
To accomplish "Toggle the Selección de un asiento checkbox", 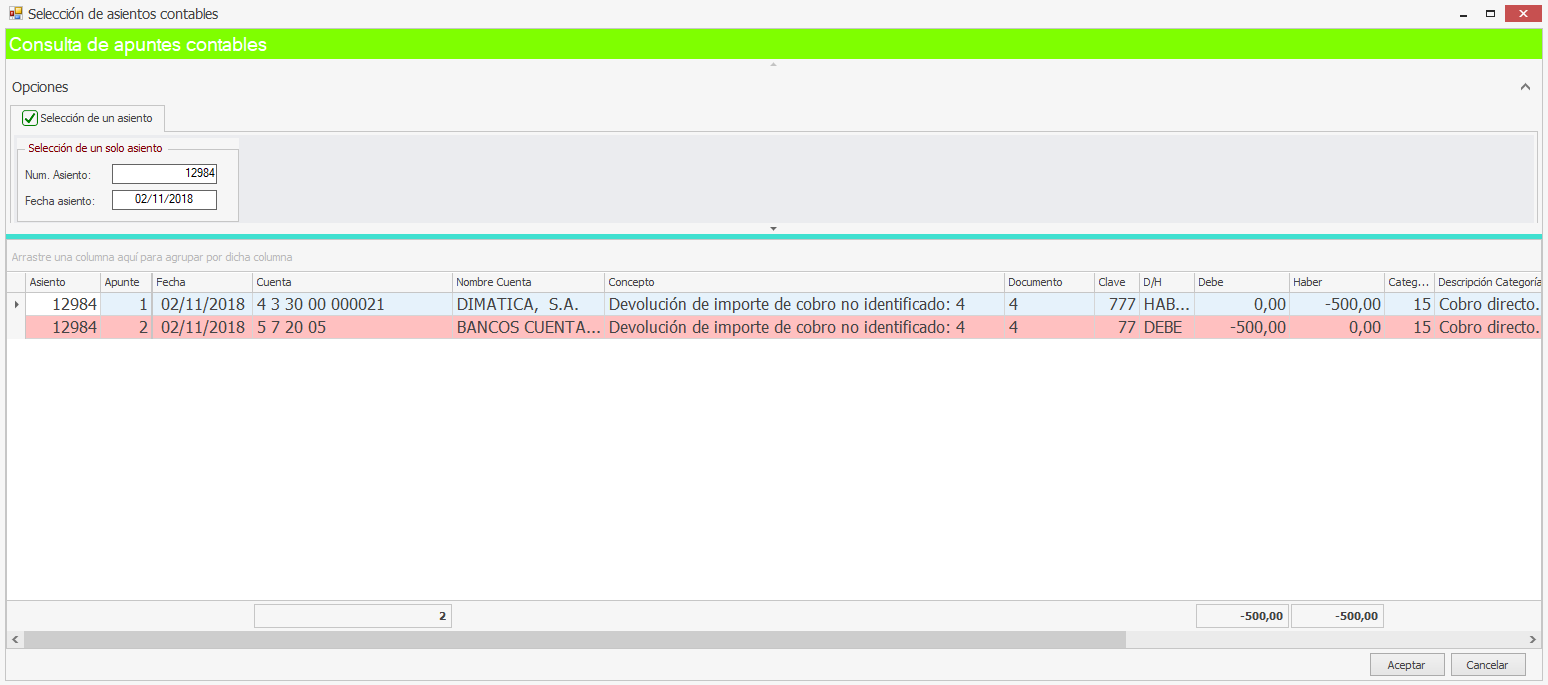I will pyautogui.click(x=30, y=118).
